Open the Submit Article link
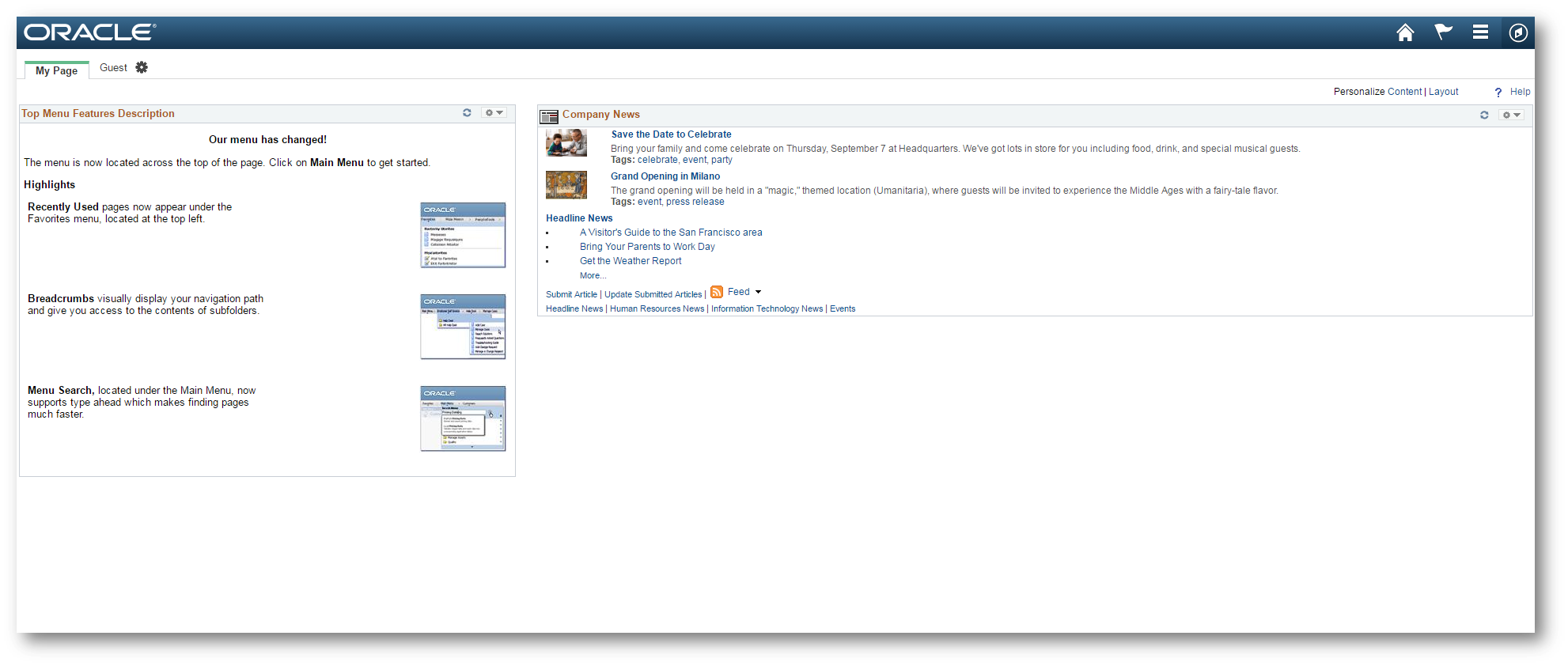Image resolution: width=1568 pixels, height=666 pixels. click(571, 295)
